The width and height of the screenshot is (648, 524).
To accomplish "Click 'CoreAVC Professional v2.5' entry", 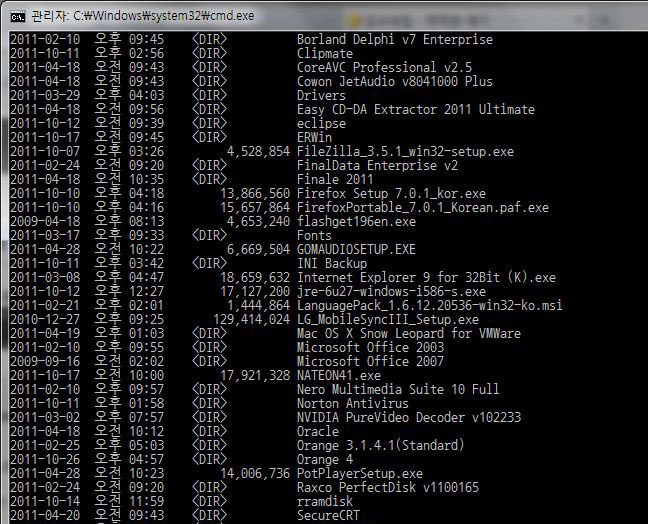I will click(384, 67).
